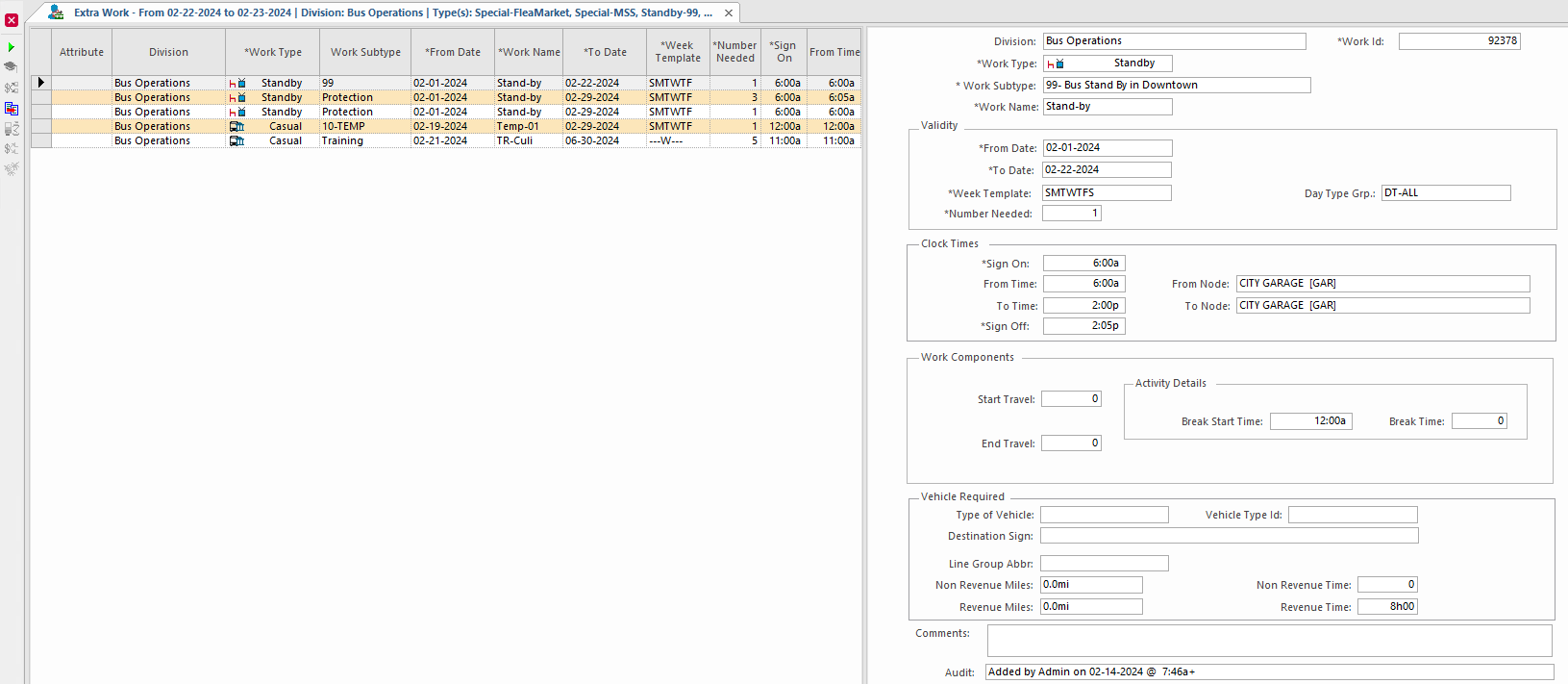The width and height of the screenshot is (1568, 684).
Task: Click into the Comments text box
Action: [x=1269, y=641]
